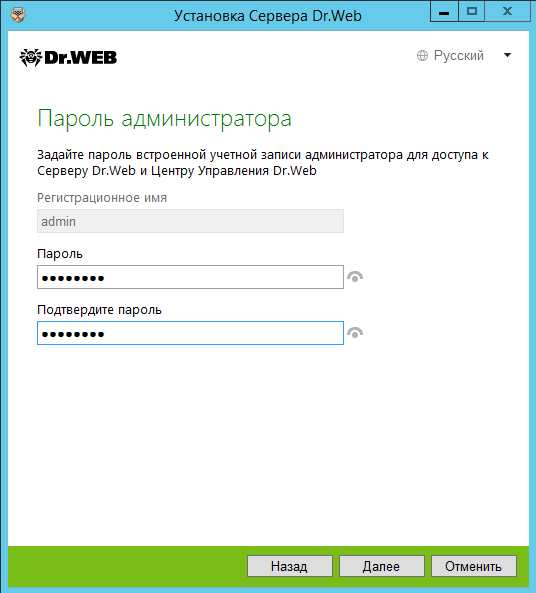Click the Dr.WEB spider logo

(x=68, y=57)
